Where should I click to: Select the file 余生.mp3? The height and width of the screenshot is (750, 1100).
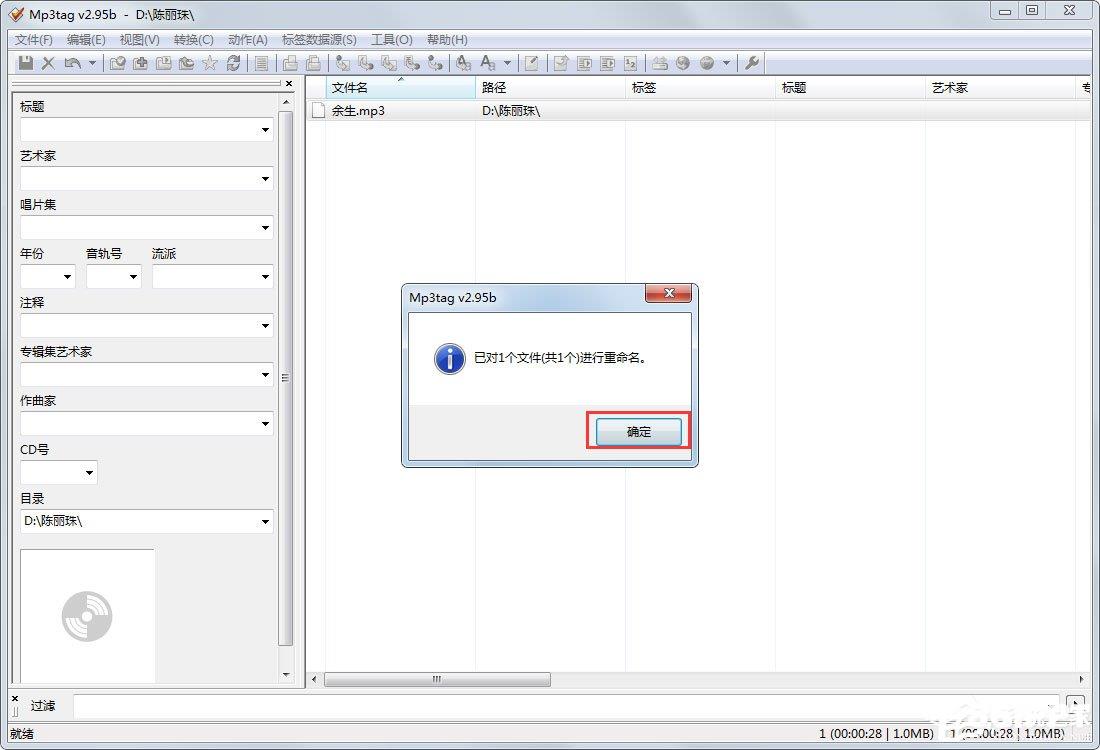coord(358,111)
